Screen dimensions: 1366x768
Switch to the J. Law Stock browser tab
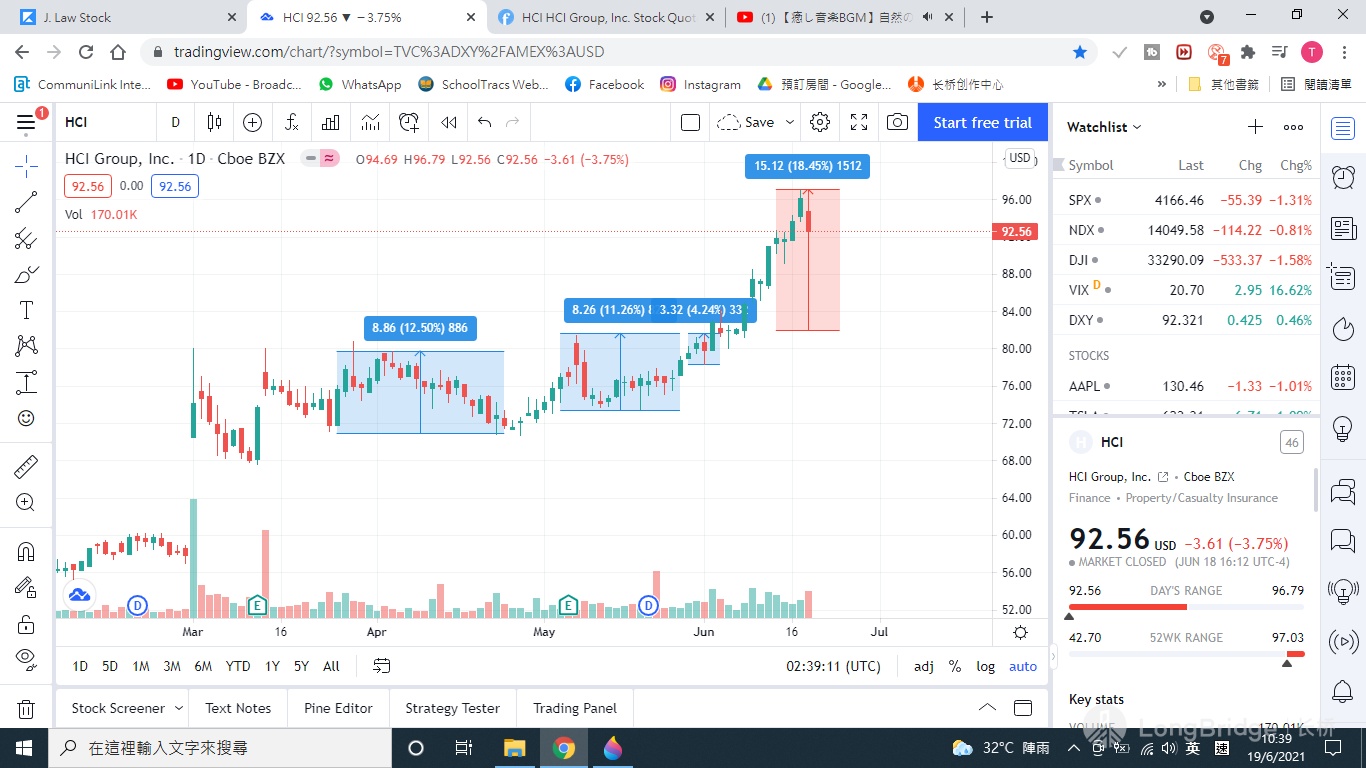125,17
